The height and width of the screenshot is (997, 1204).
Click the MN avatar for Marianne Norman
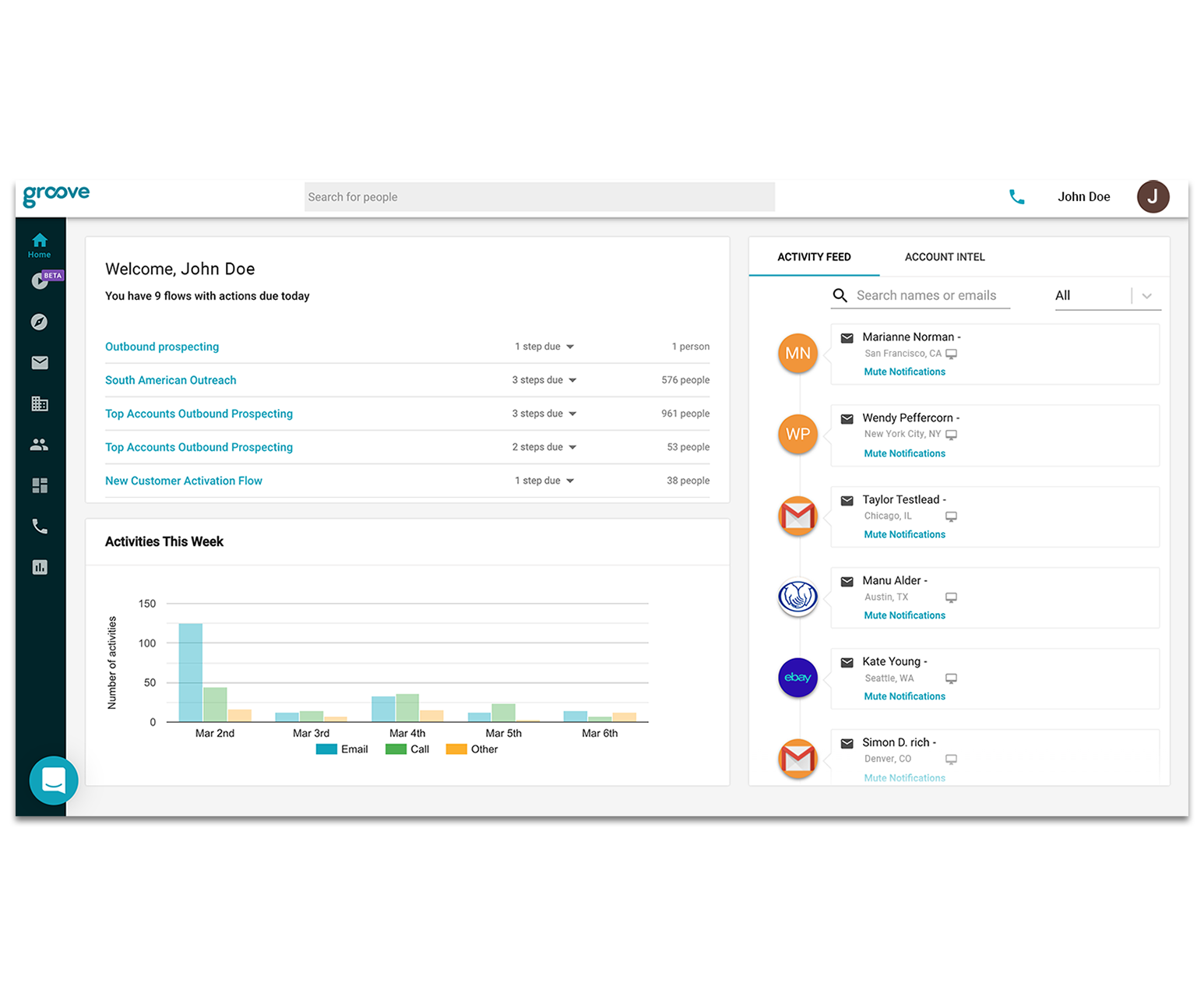coord(797,353)
